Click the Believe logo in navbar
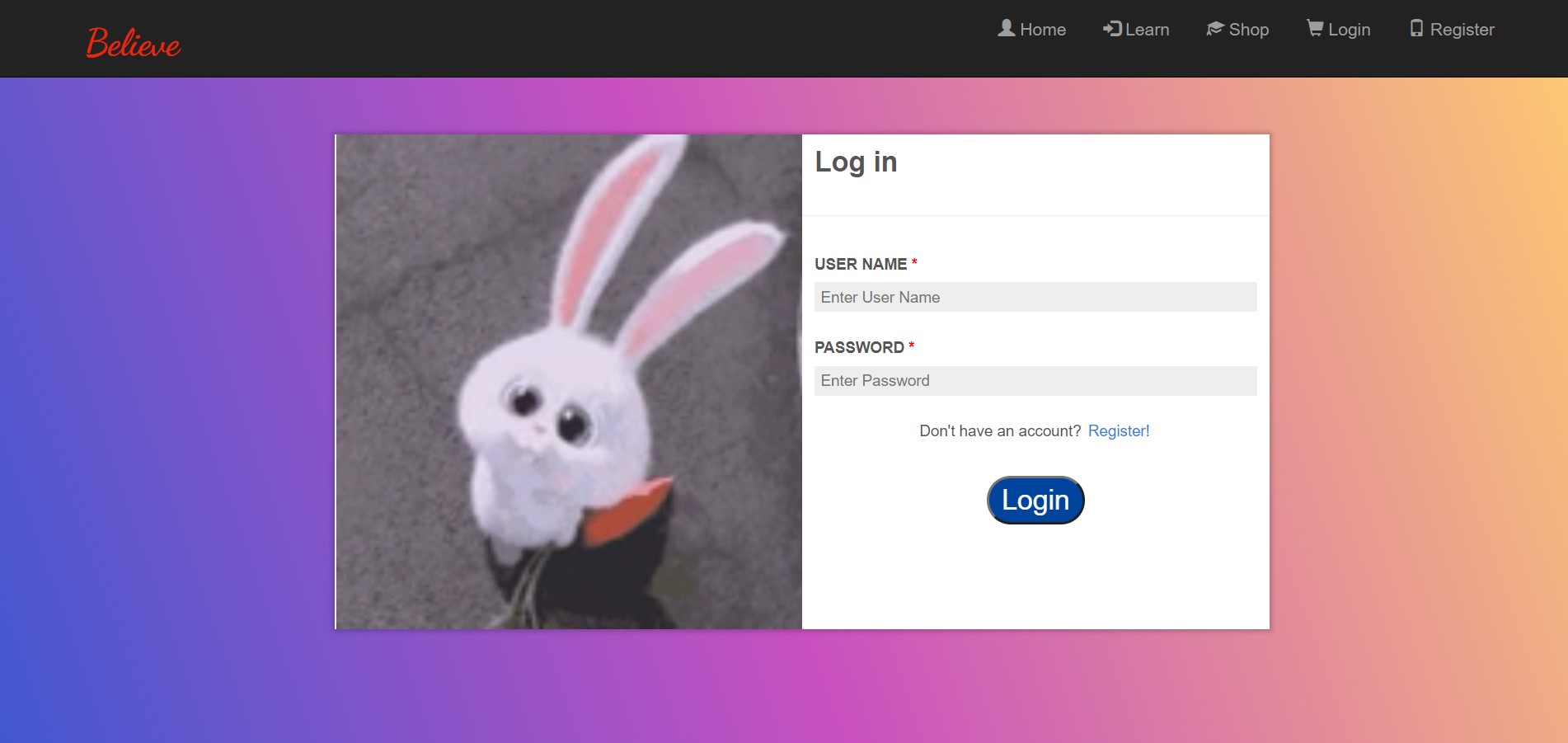This screenshot has width=1568, height=743. (x=134, y=42)
